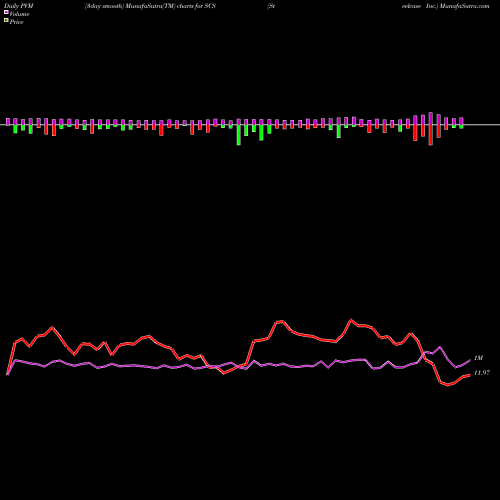Click the tallest green volume bar below the axis

239,135
